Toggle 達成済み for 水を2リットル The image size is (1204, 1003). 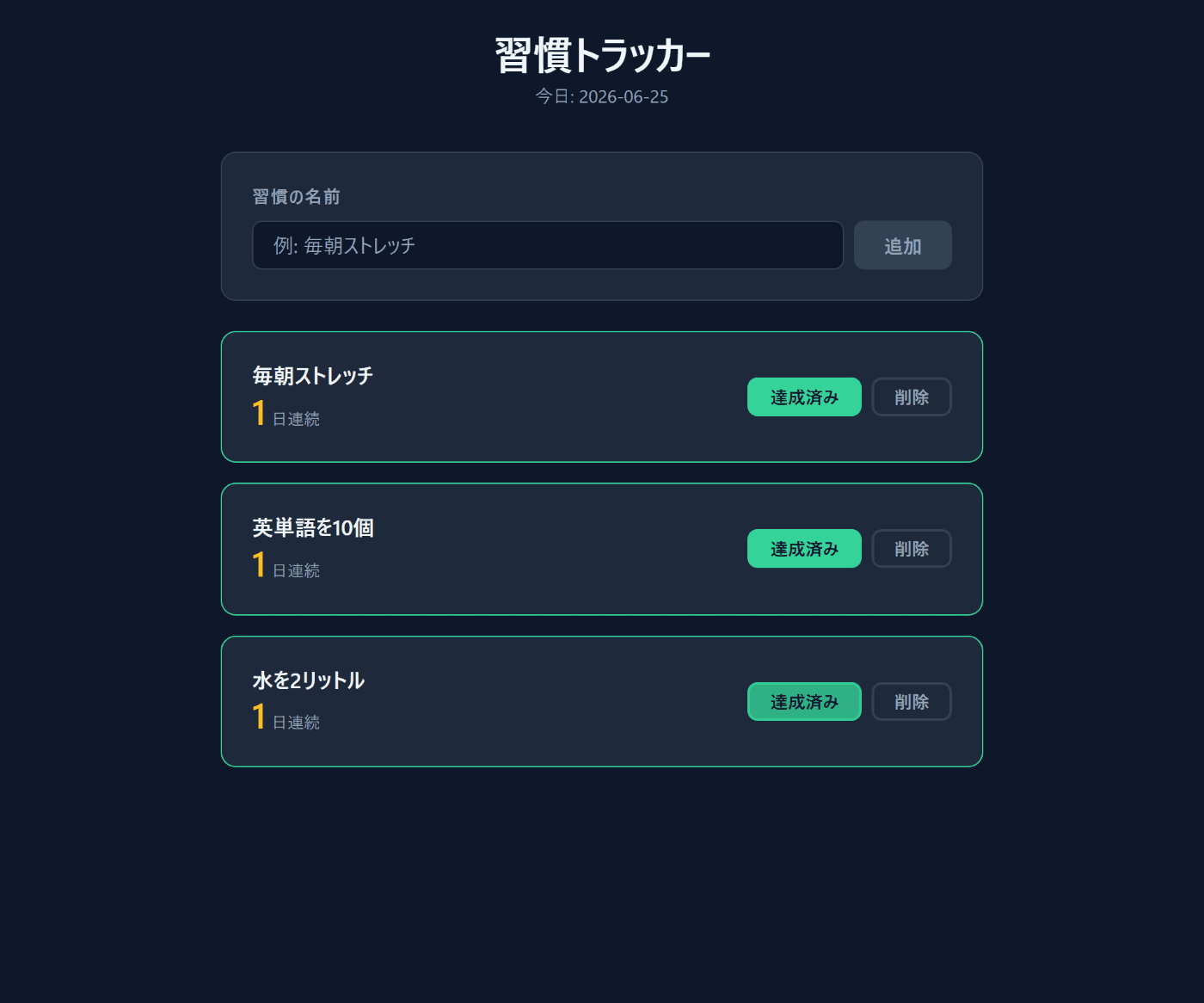804,701
